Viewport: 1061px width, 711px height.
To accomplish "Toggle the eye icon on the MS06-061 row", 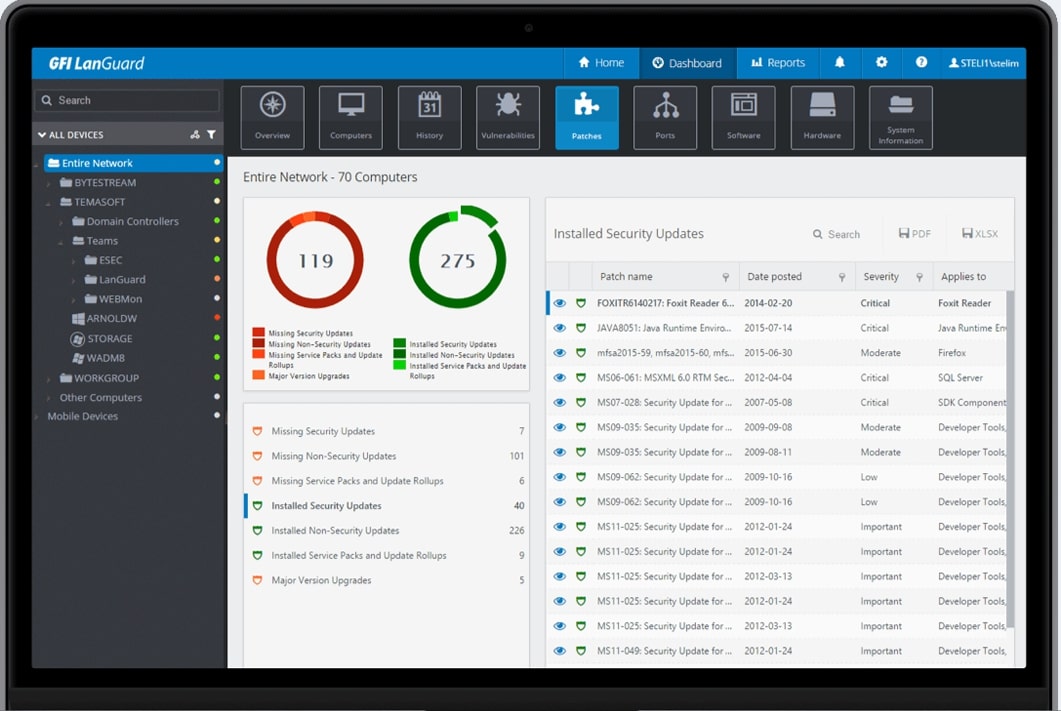I will pos(561,377).
